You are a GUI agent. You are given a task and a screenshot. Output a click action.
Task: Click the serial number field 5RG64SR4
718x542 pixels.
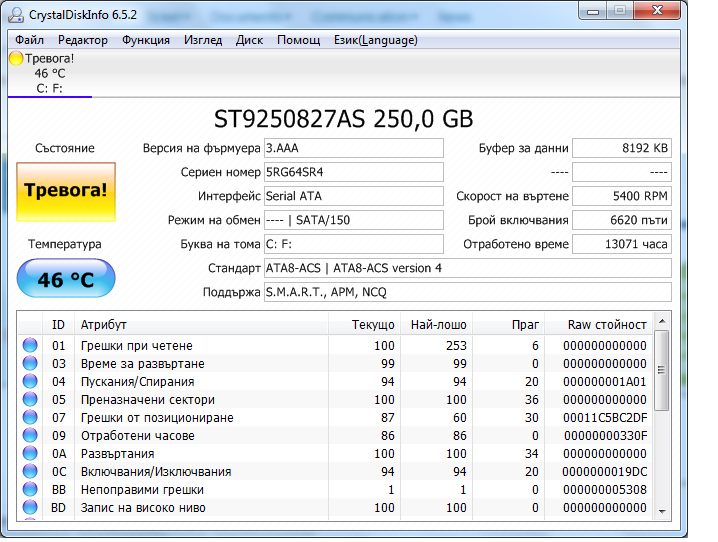[354, 172]
